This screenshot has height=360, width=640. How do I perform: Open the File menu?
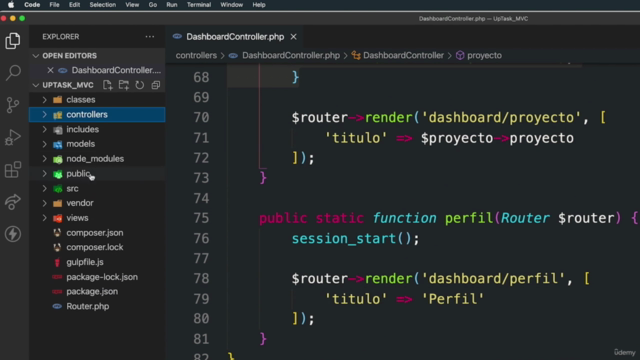[54, 5]
